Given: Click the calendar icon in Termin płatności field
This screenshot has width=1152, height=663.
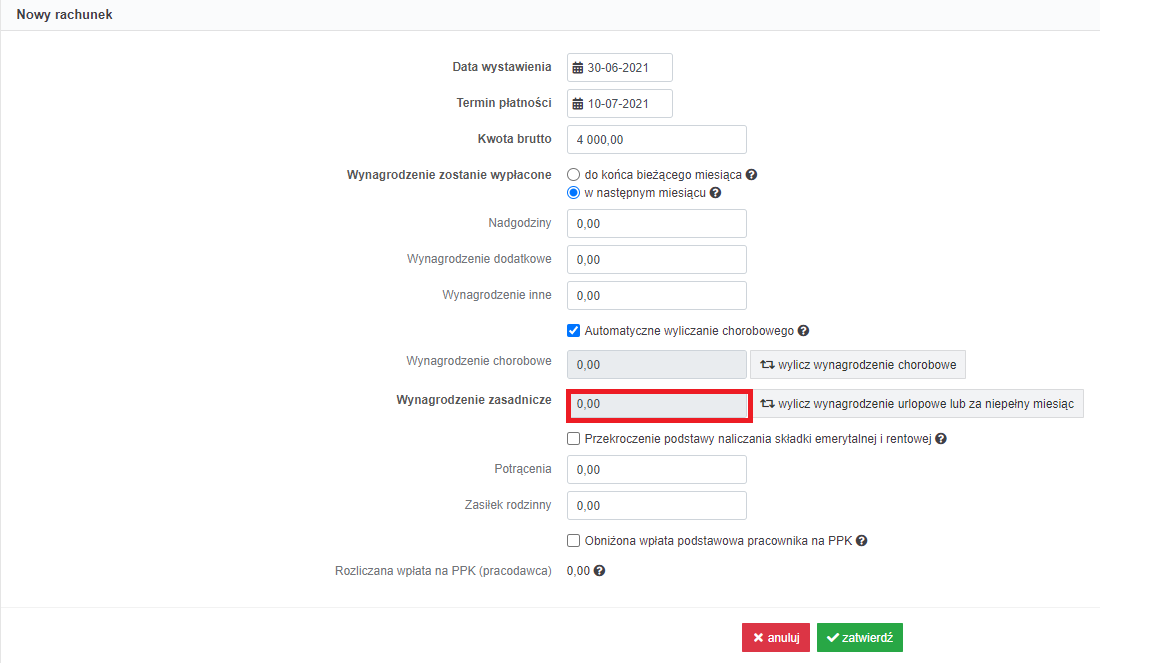Looking at the screenshot, I should click(x=577, y=104).
